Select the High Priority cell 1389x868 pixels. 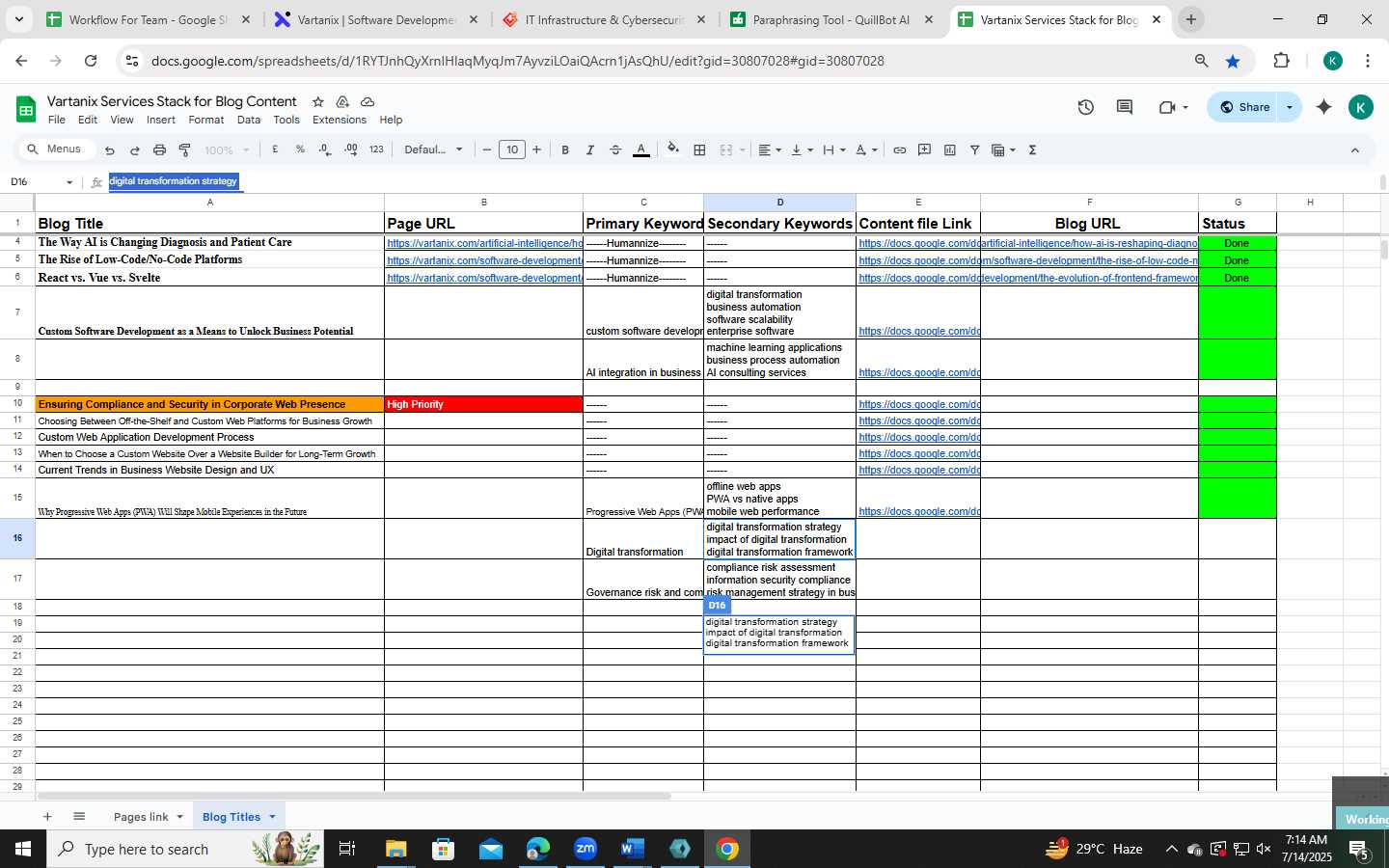(483, 404)
